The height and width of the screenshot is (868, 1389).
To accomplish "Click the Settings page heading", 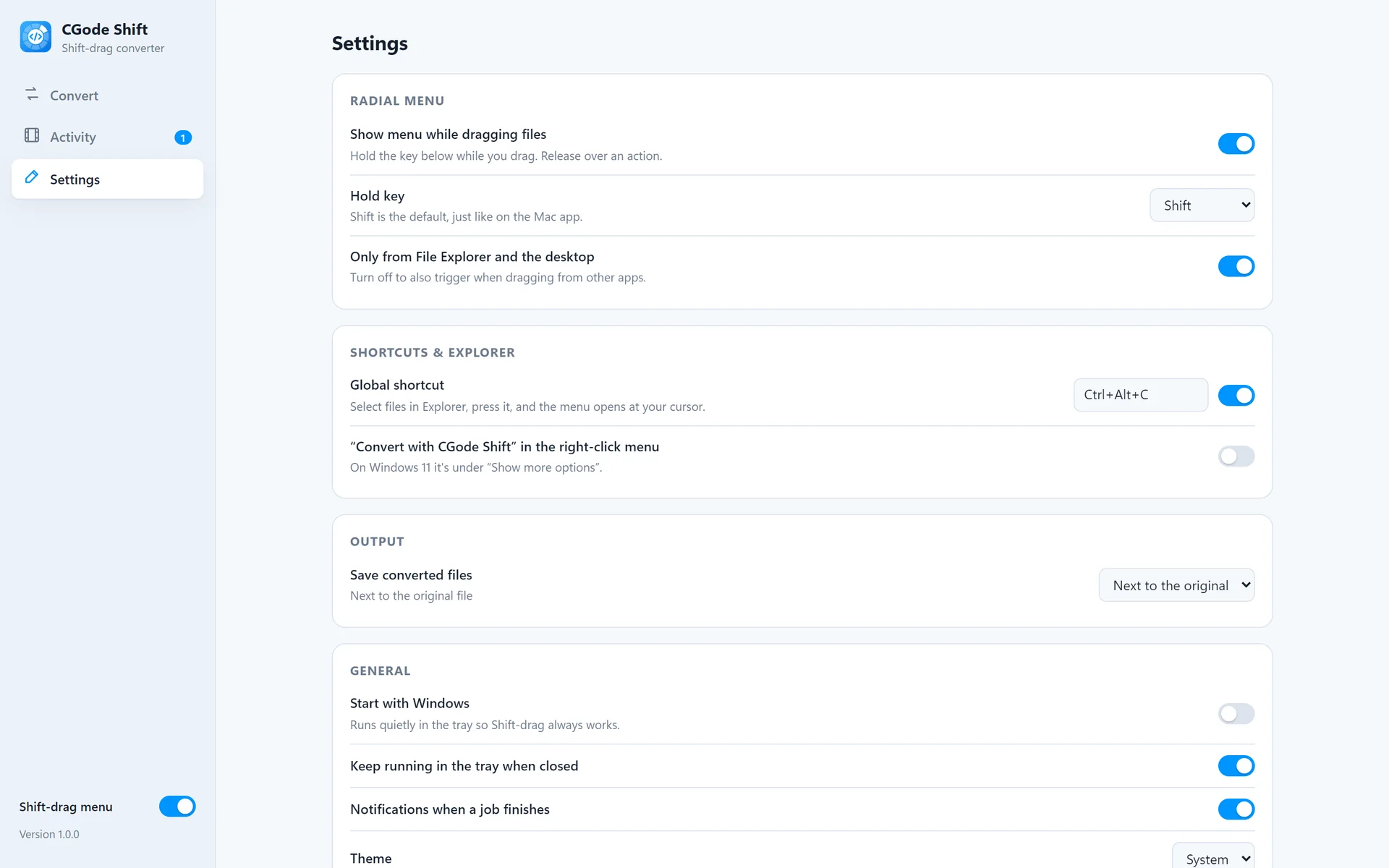I will pyautogui.click(x=370, y=43).
